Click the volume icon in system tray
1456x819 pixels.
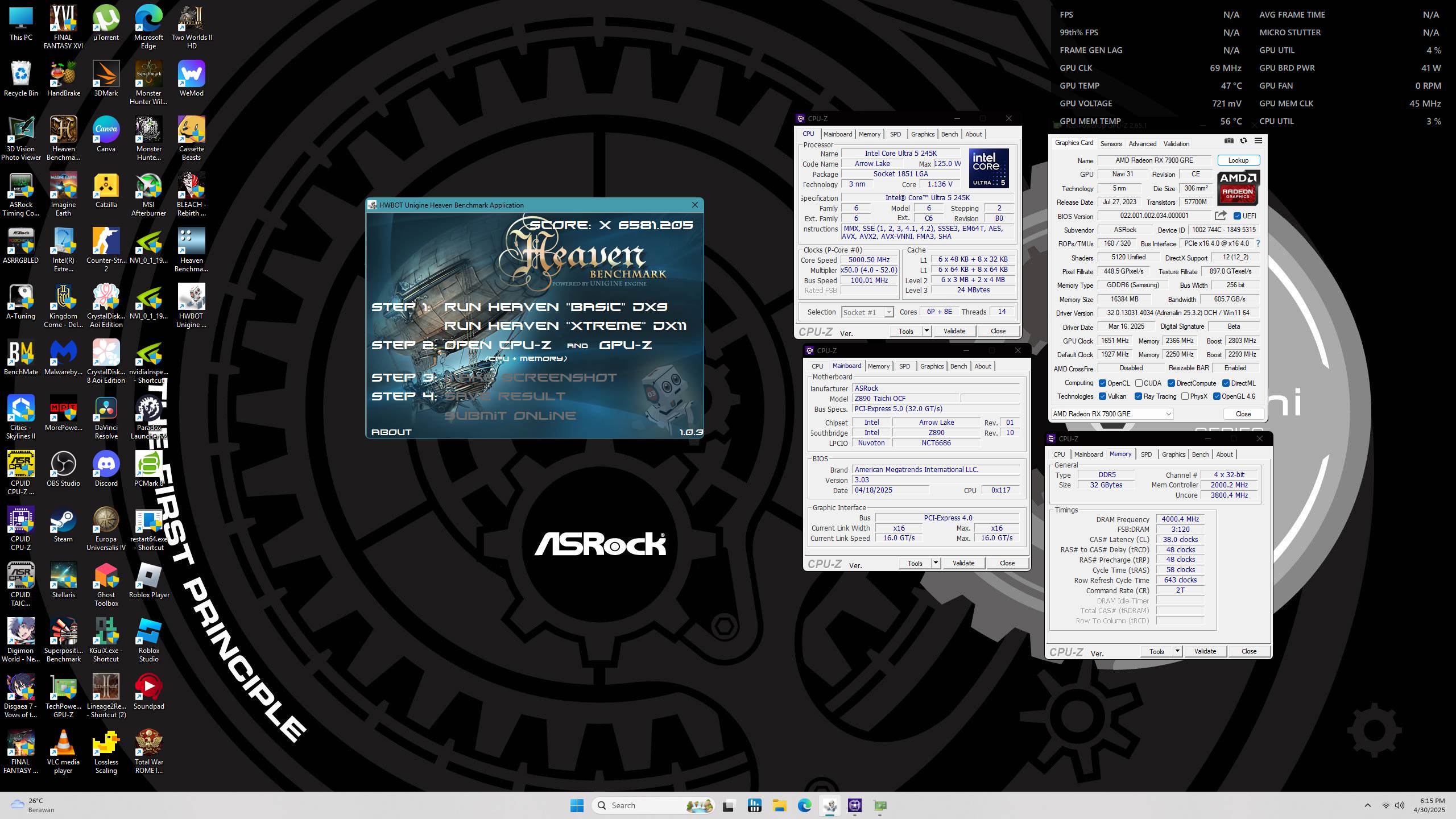(x=1400, y=805)
